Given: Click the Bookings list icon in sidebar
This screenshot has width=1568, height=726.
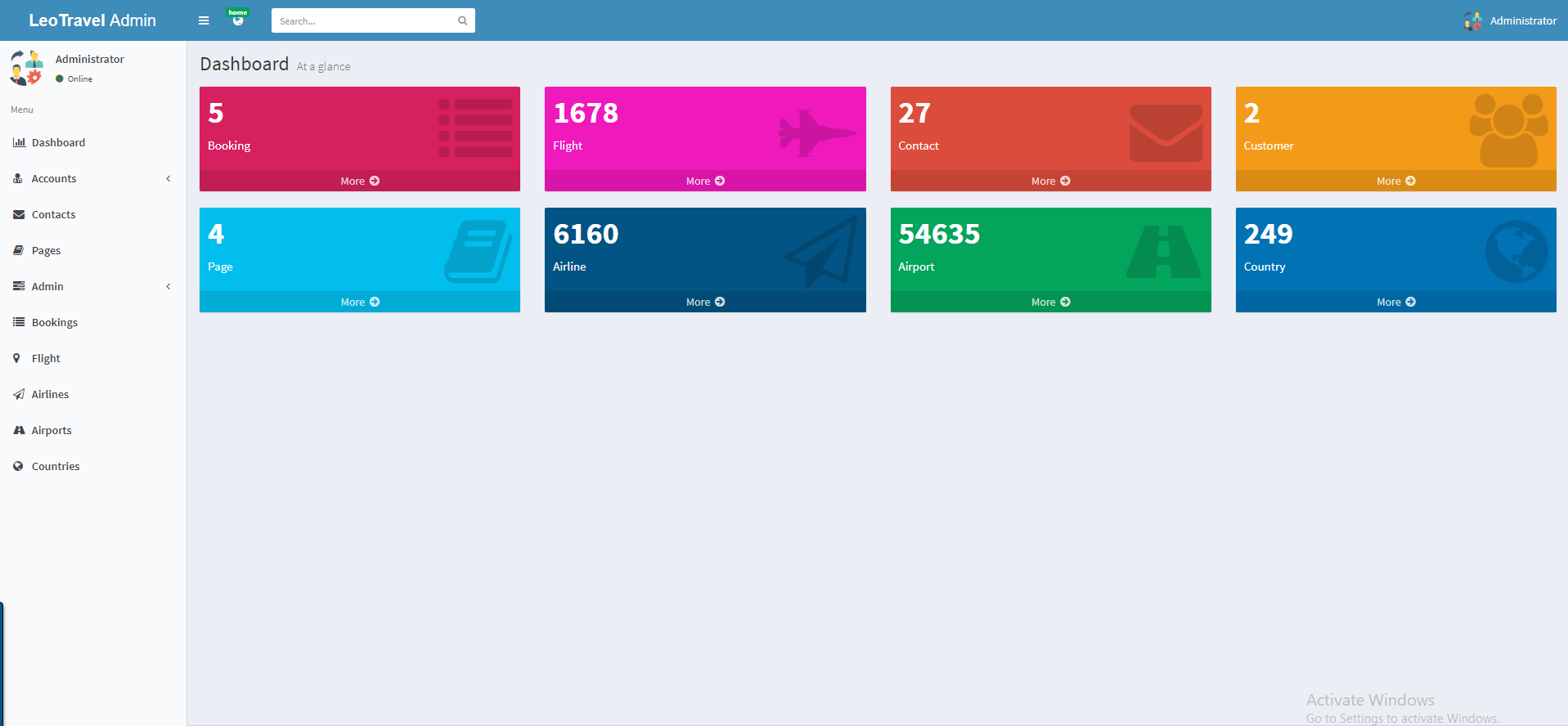Looking at the screenshot, I should [18, 322].
